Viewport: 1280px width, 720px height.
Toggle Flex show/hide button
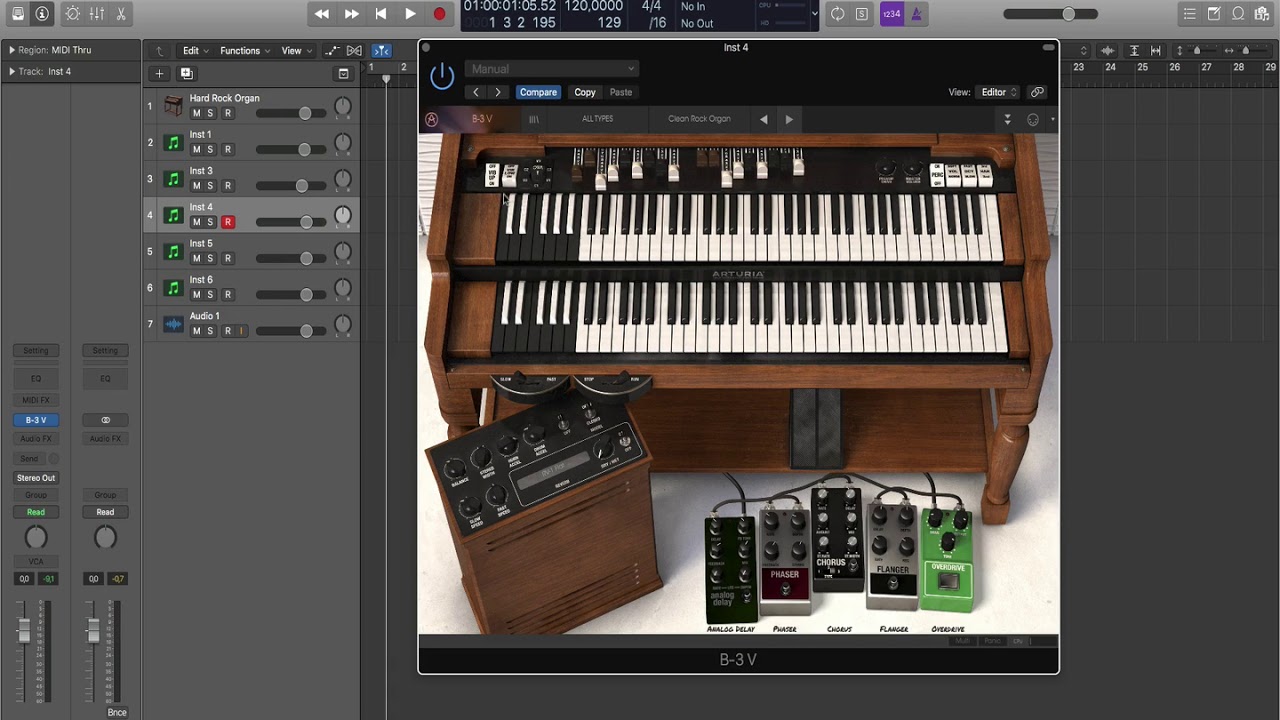pos(353,51)
